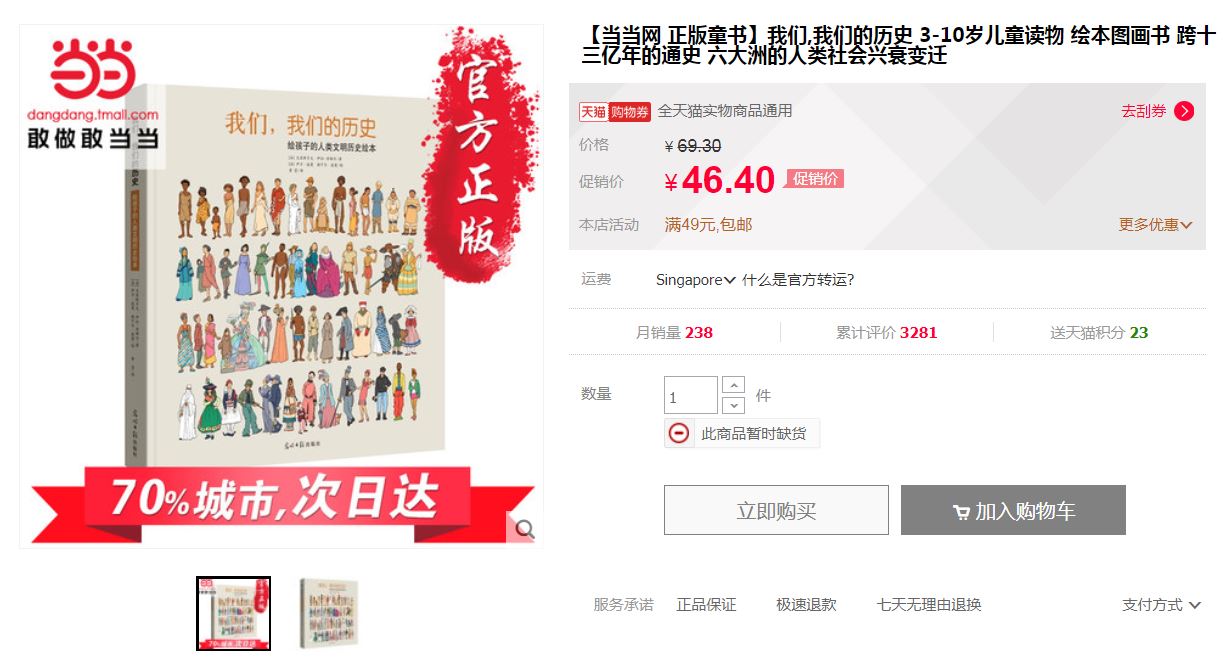This screenshot has width=1228, height=670.
Task: Click the red out-of-stock icon
Action: coord(679,433)
